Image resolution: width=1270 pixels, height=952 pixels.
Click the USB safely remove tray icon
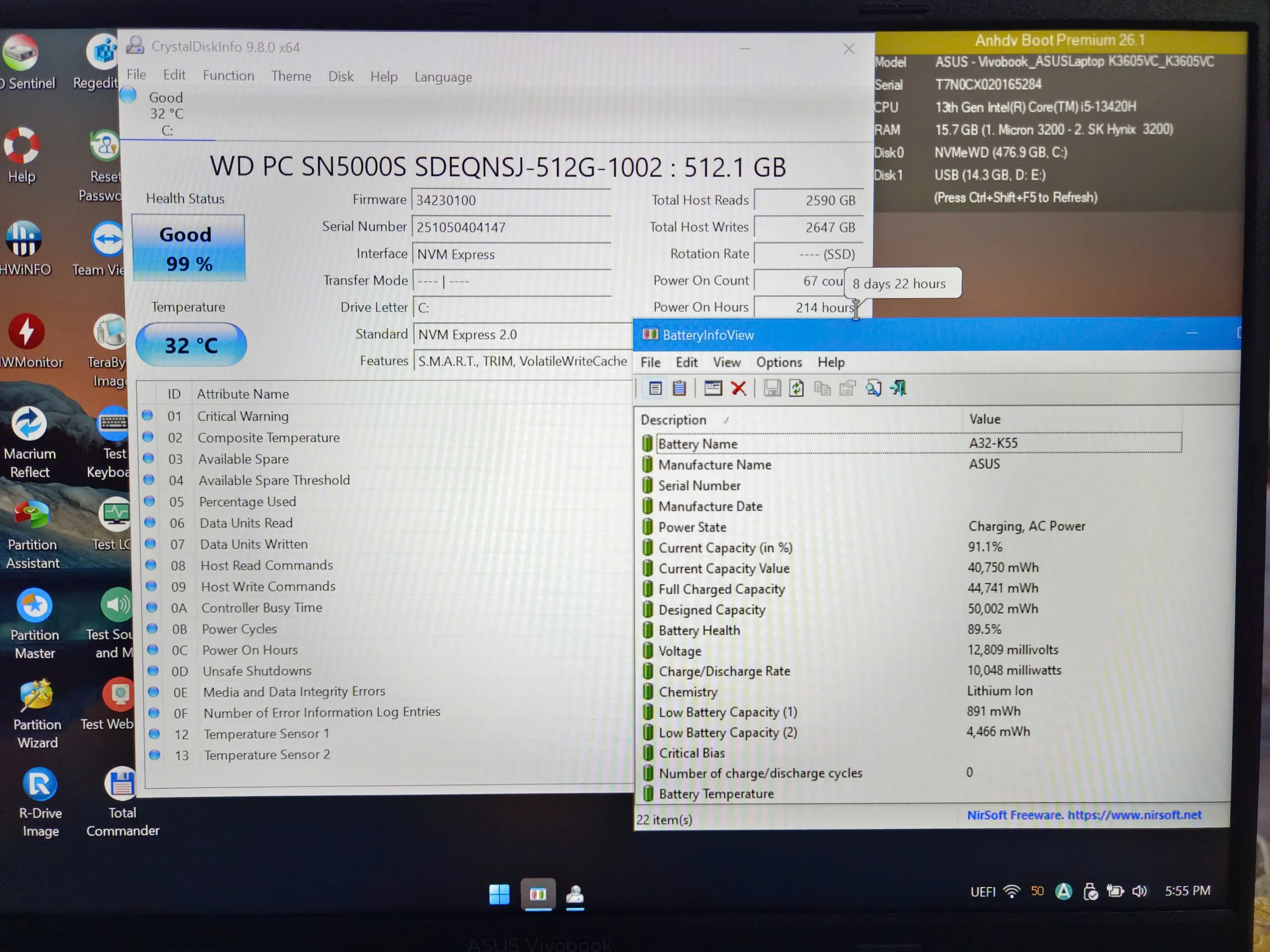1090,892
